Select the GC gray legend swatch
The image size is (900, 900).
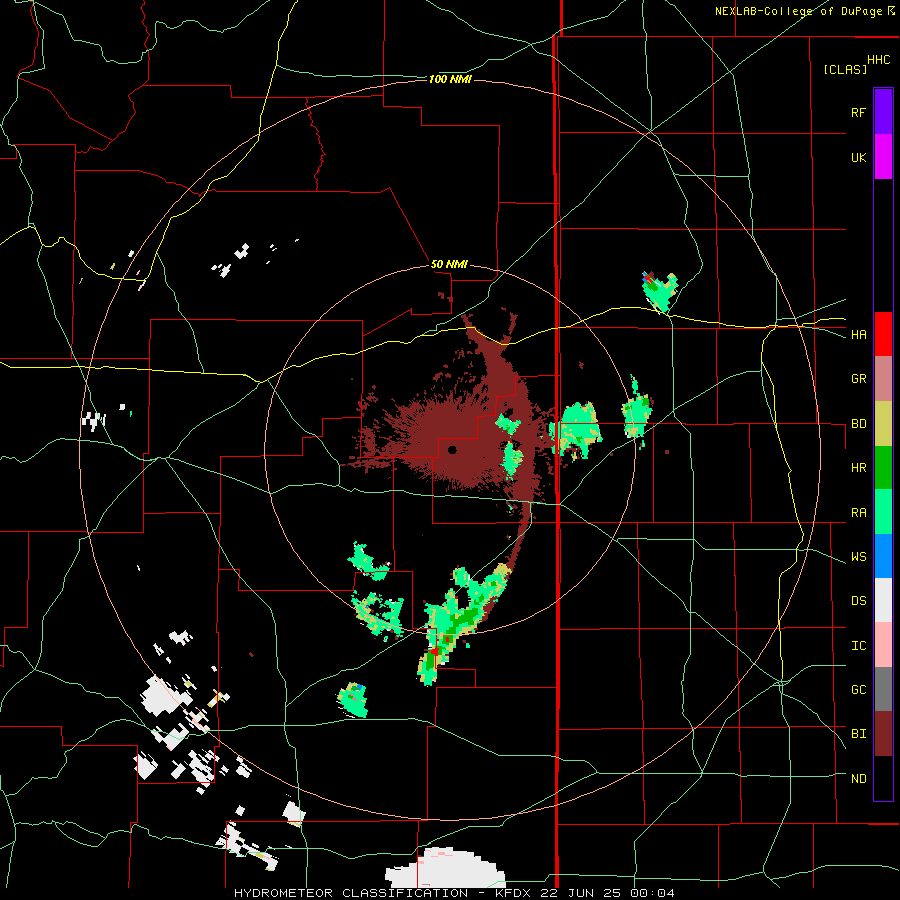[883, 689]
